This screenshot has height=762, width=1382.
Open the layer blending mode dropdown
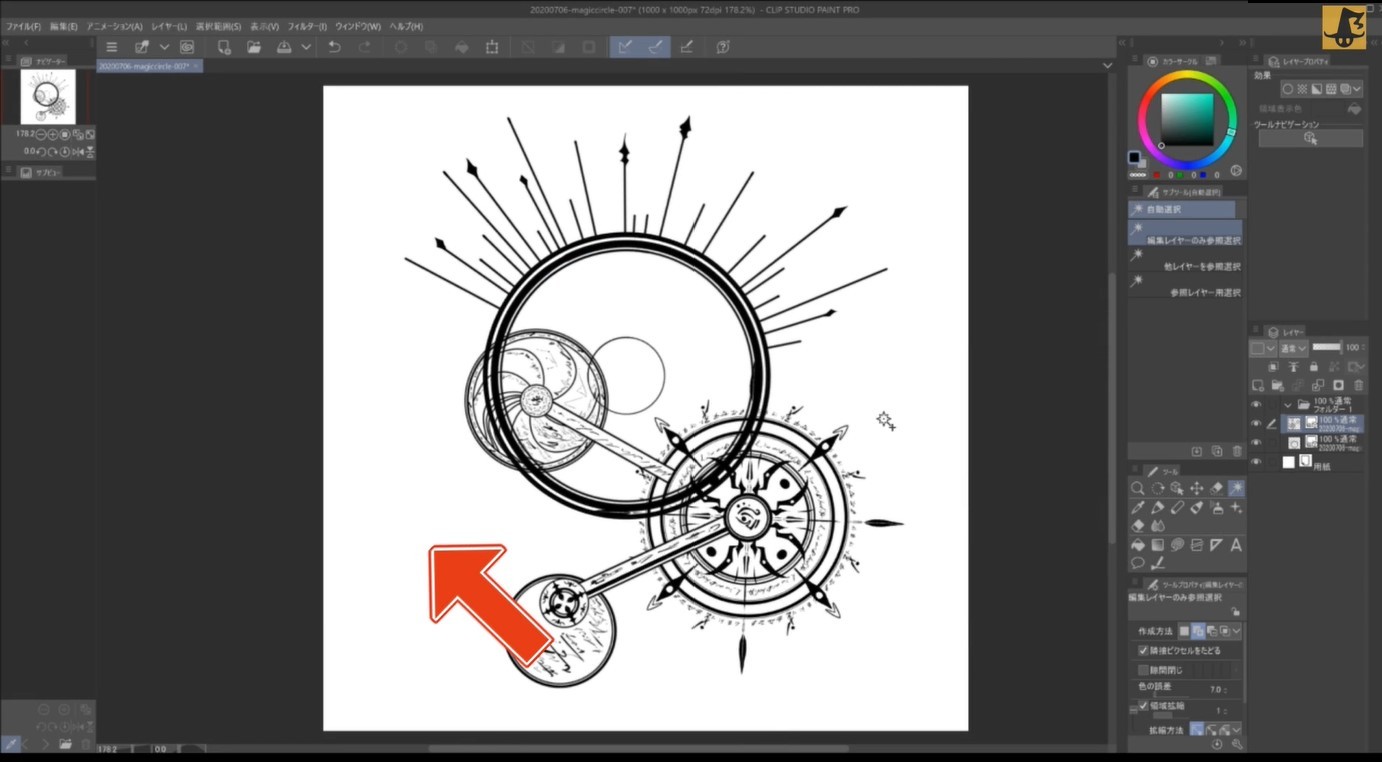point(1294,348)
